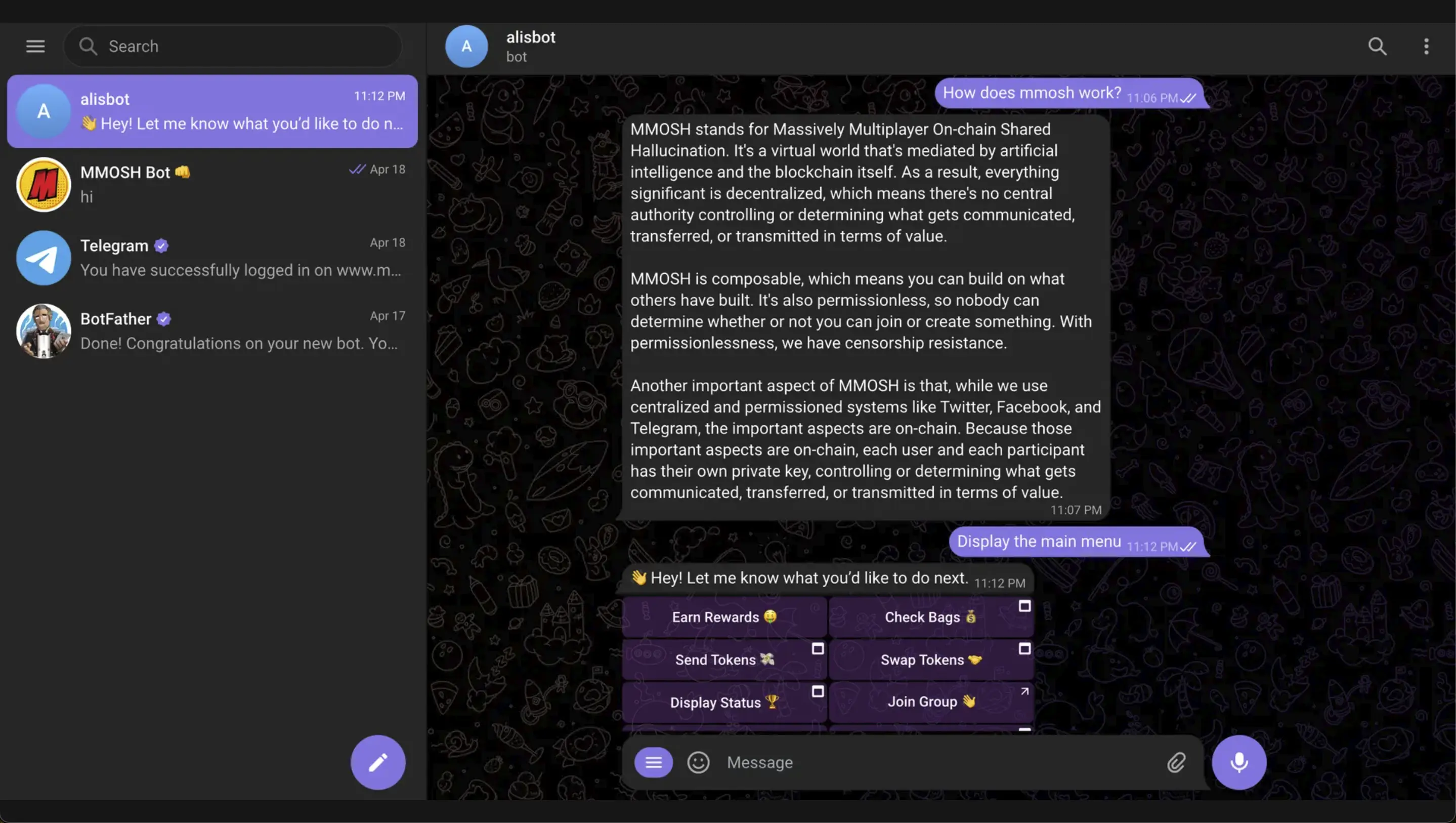Screen dimensions: 1456x823
Task: Open the Telegram service notifications chat
Action: point(212,258)
